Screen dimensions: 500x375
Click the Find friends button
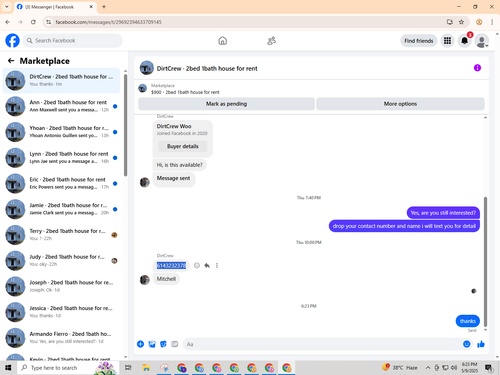(419, 41)
